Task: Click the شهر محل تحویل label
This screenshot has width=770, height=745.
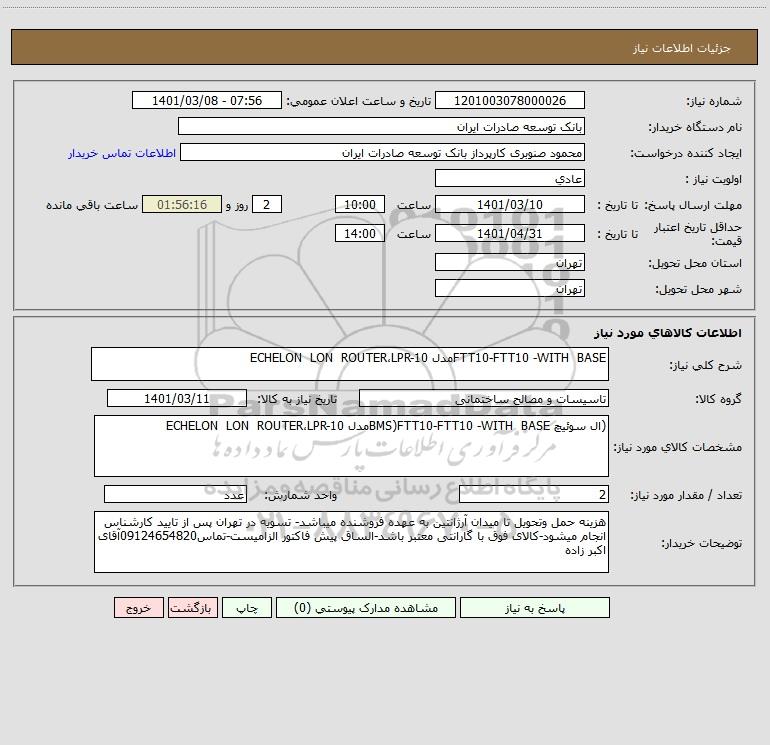Action: pyautogui.click(x=699, y=289)
